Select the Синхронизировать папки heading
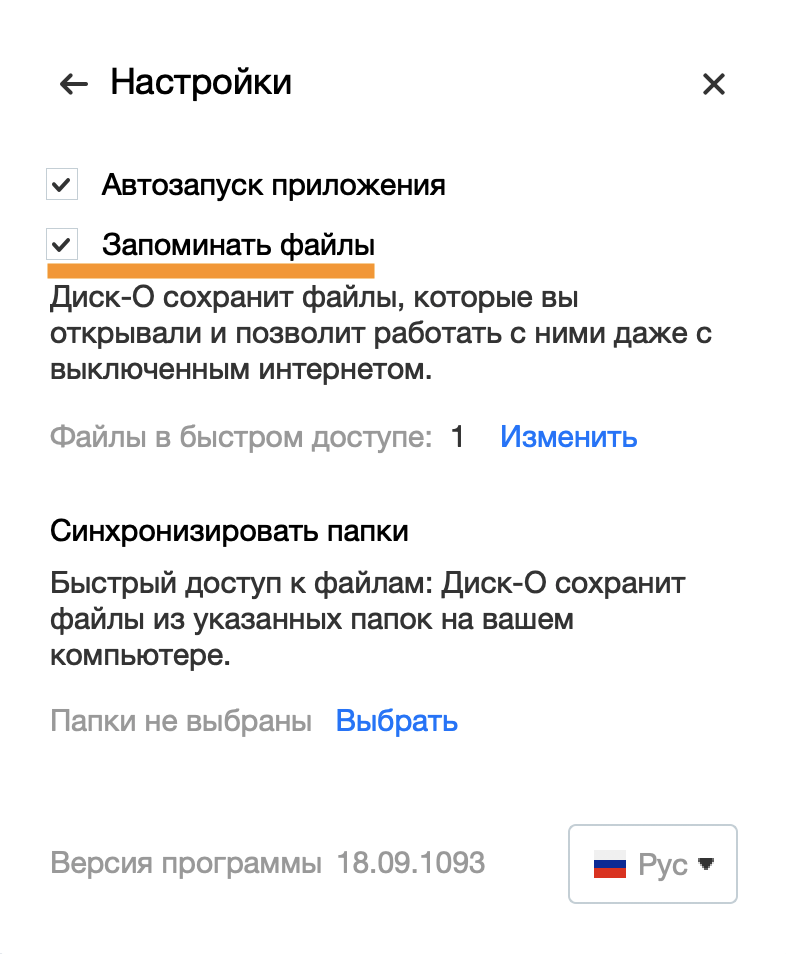The height and width of the screenshot is (954, 786). pyautogui.click(x=229, y=531)
